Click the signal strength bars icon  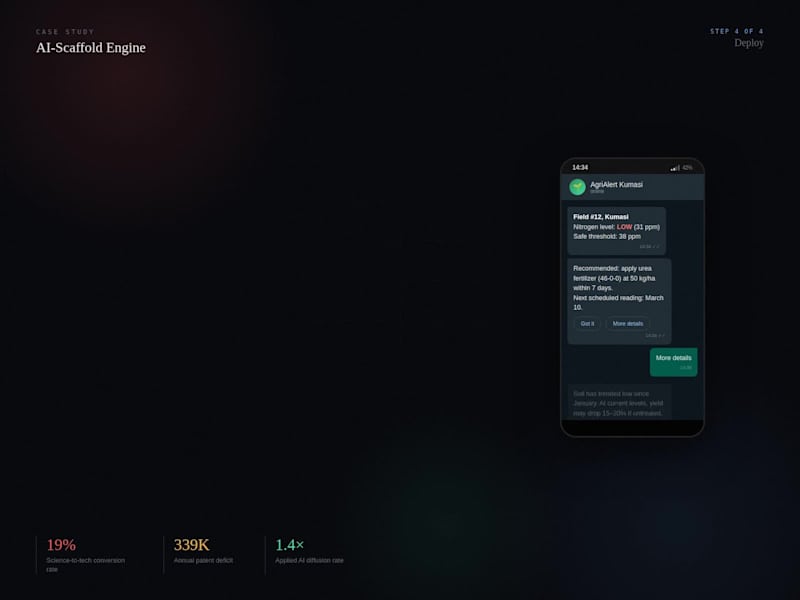[675, 168]
